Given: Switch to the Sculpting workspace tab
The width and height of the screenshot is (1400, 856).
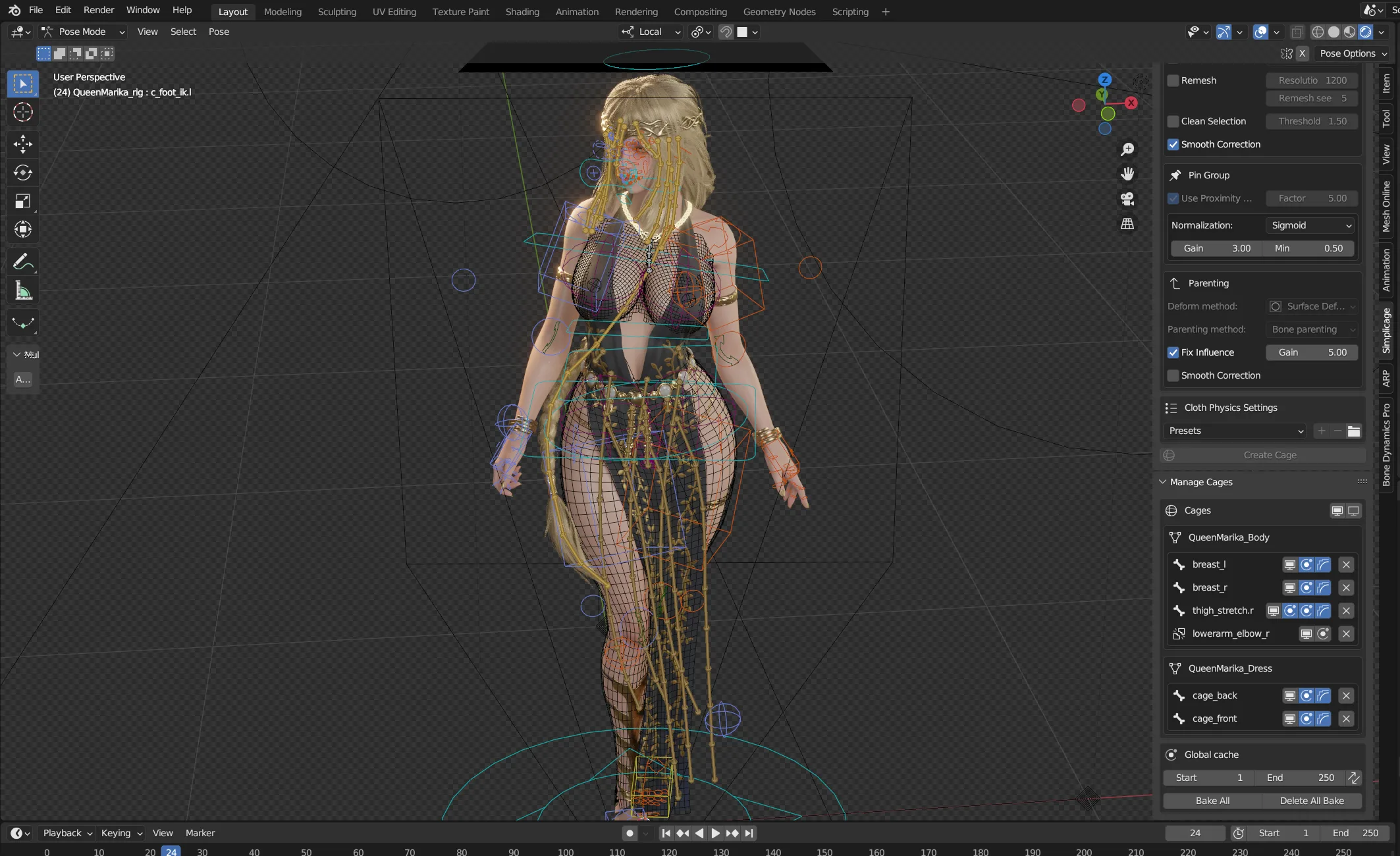Looking at the screenshot, I should [x=337, y=12].
